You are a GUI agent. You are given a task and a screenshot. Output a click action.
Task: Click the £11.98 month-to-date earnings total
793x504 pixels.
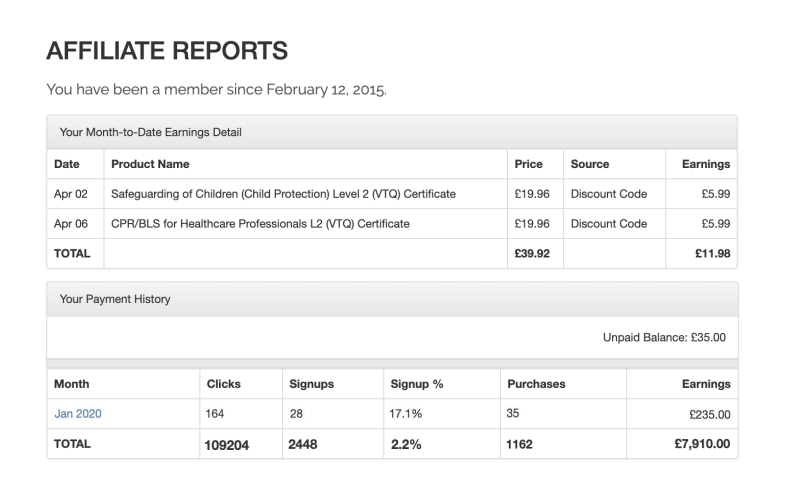(710, 254)
